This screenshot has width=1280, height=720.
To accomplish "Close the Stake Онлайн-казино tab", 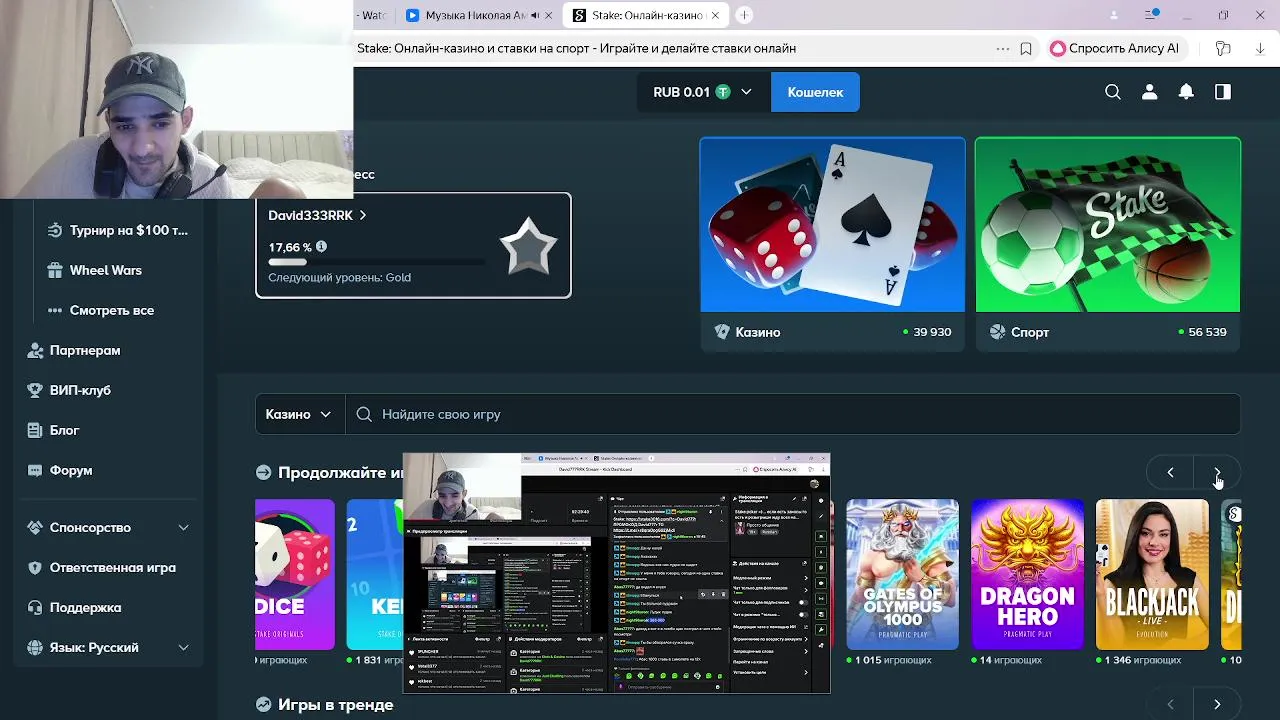I will 715,15.
